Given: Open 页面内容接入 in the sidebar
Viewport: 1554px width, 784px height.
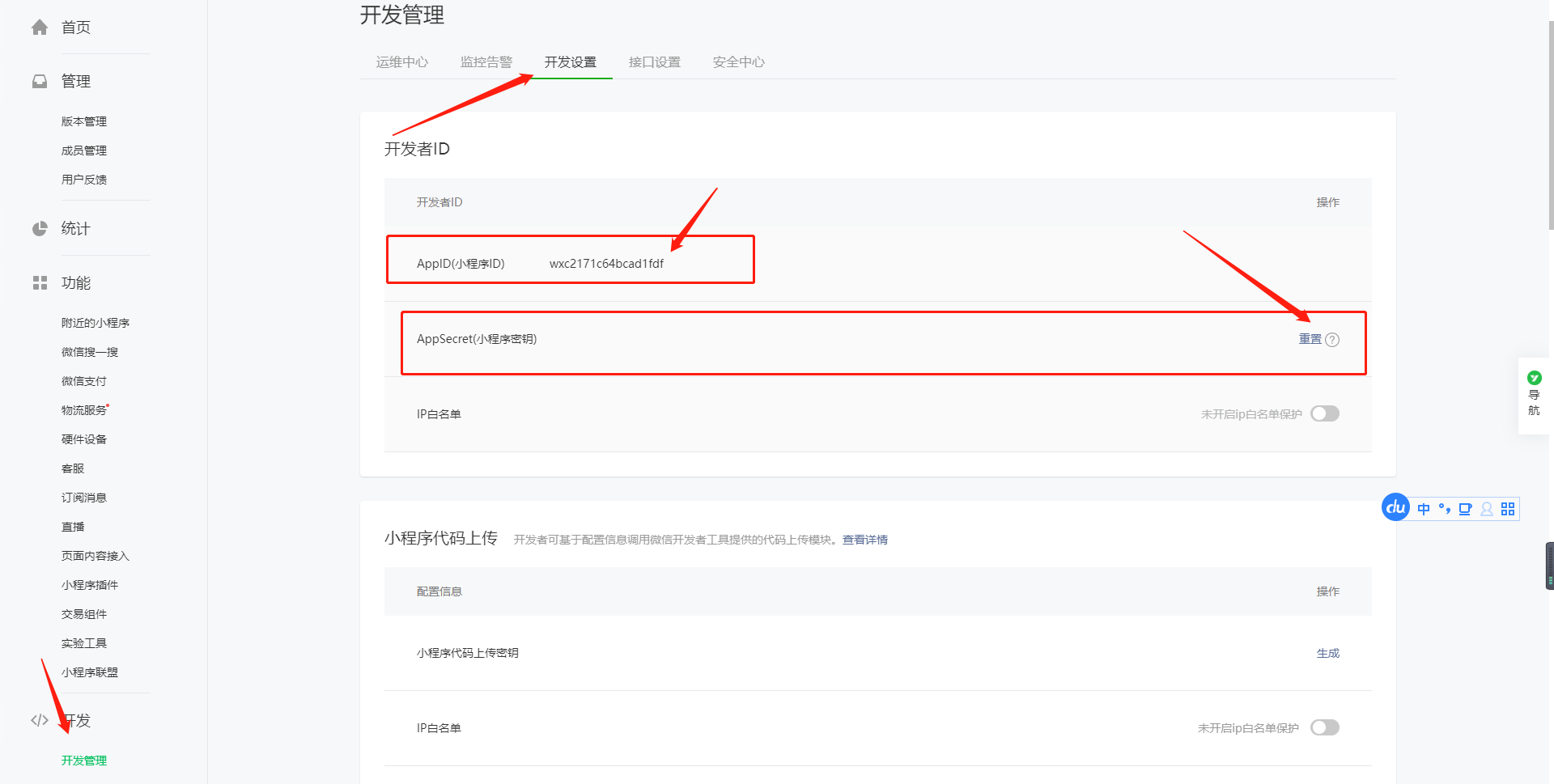Looking at the screenshot, I should click(x=96, y=556).
